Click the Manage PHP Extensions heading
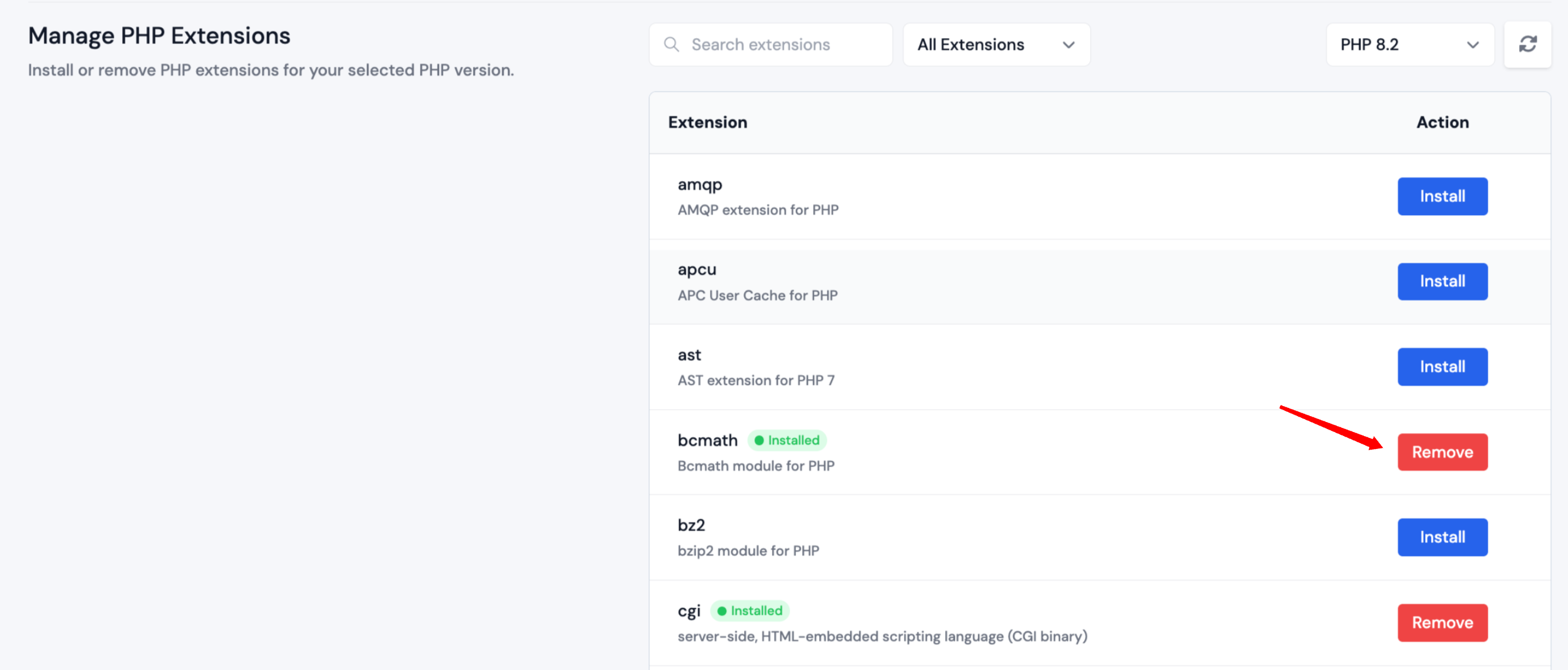The image size is (1568, 670). [159, 35]
